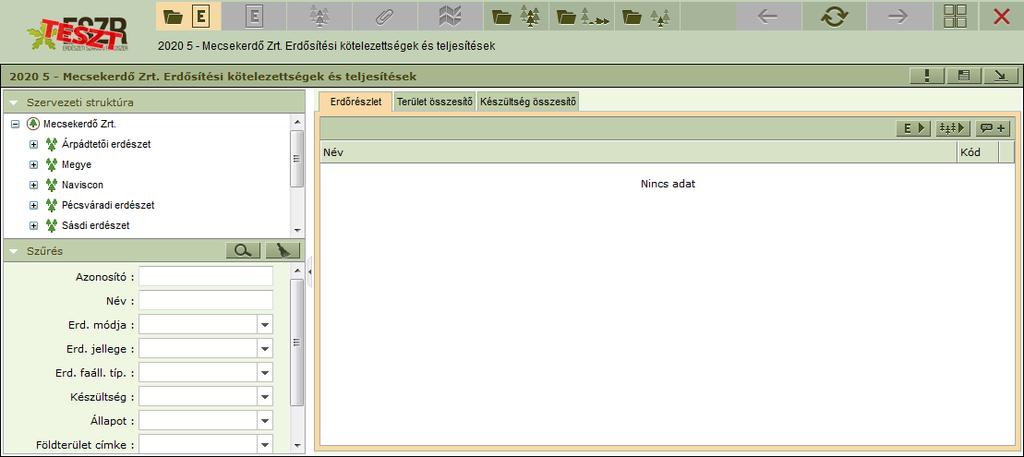Image resolution: width=1024 pixels, height=457 pixels.
Task: Click the exclamation mark button in title bar
Action: 927,76
